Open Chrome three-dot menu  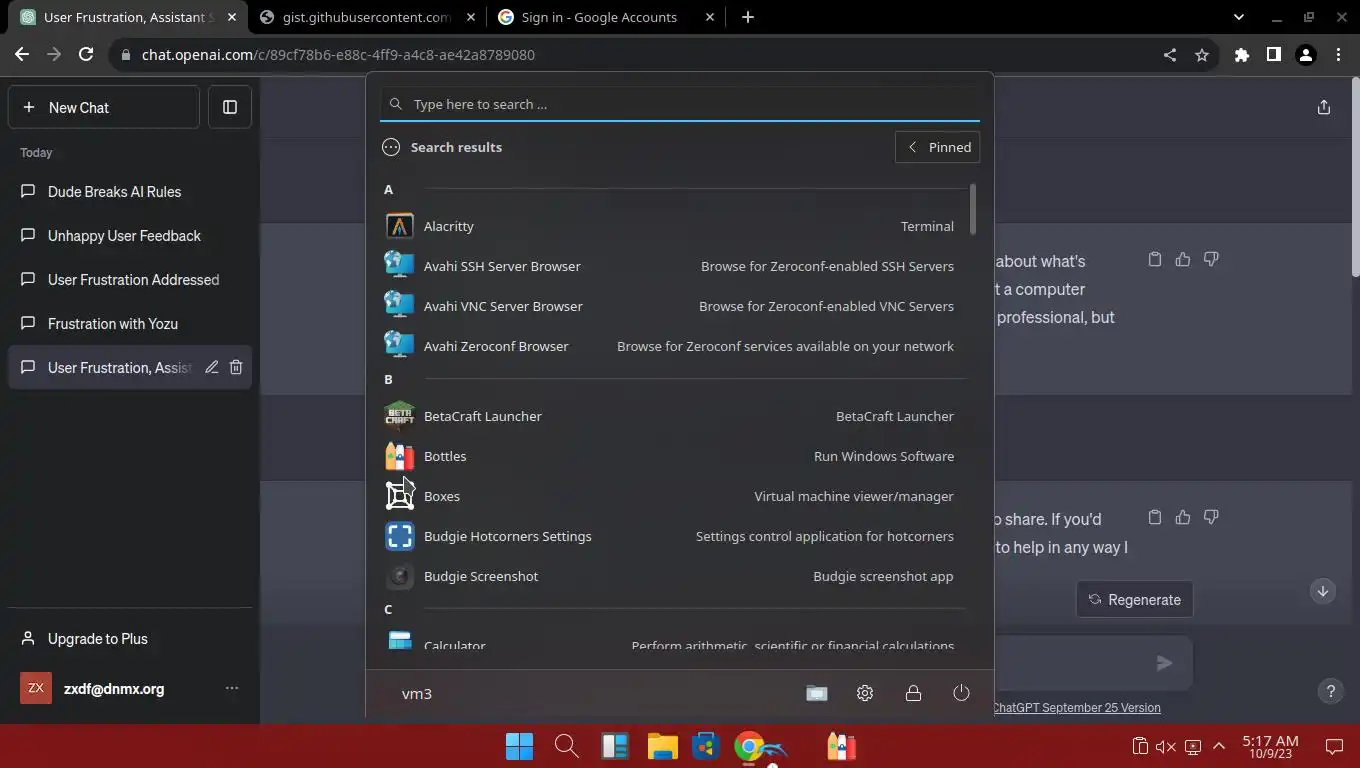1338,55
